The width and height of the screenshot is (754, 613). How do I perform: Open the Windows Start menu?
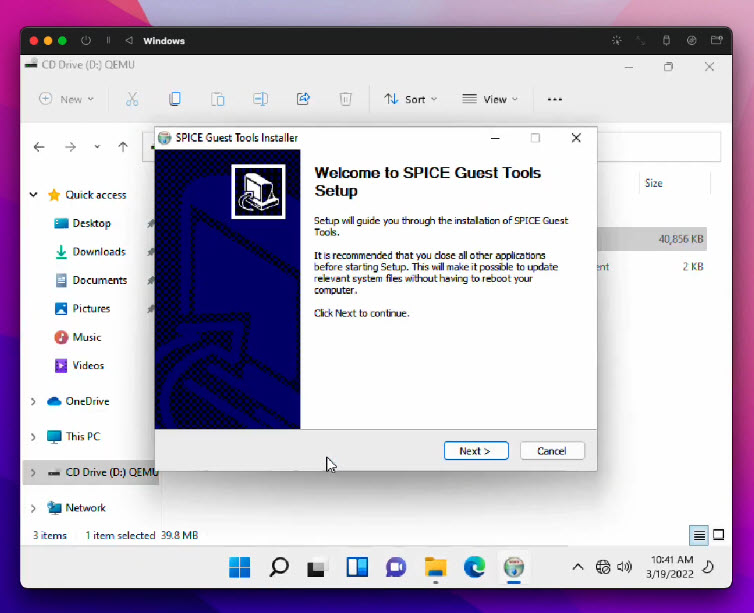click(240, 568)
